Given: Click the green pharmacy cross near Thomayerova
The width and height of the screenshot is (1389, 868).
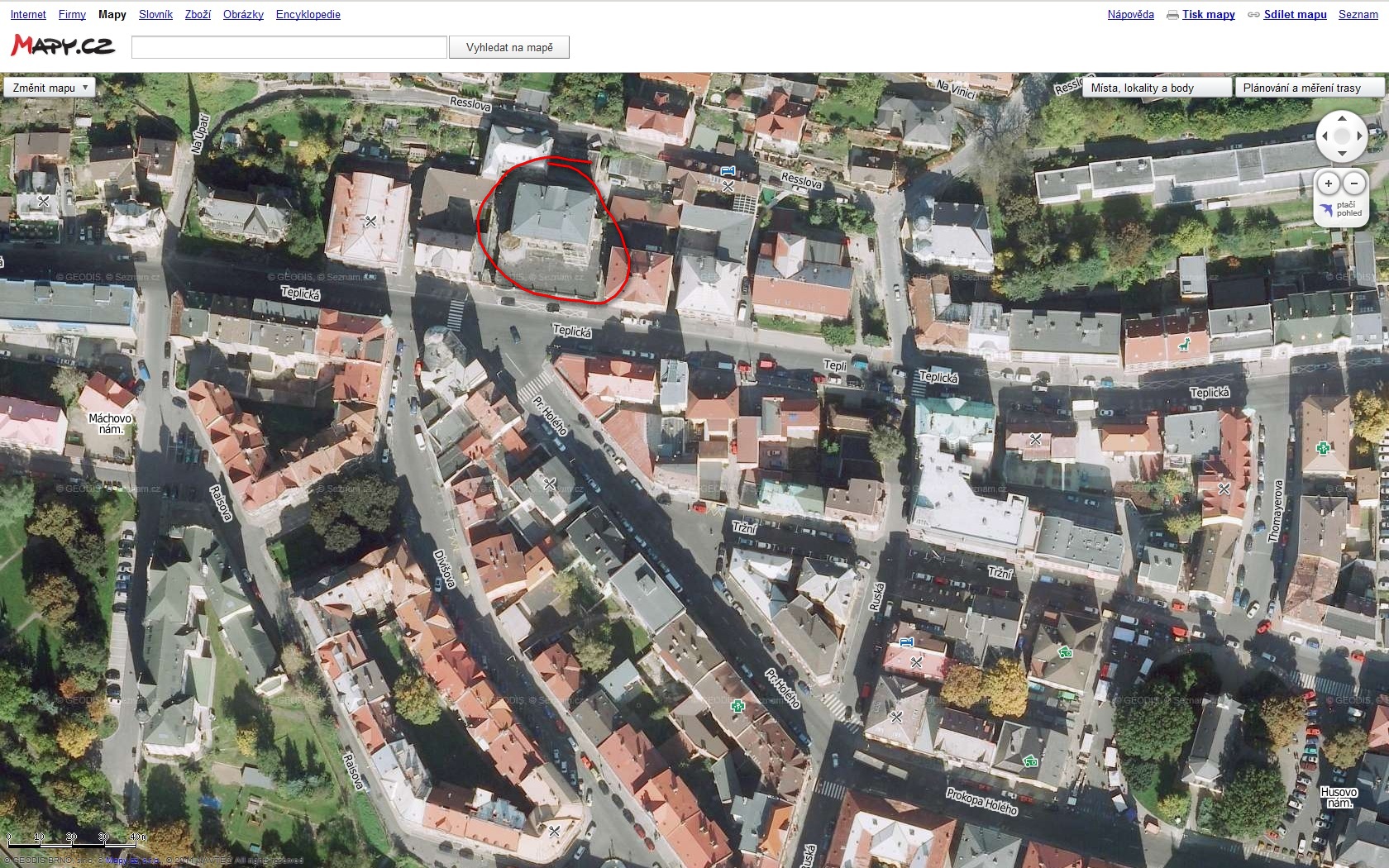Looking at the screenshot, I should coord(1323,448).
